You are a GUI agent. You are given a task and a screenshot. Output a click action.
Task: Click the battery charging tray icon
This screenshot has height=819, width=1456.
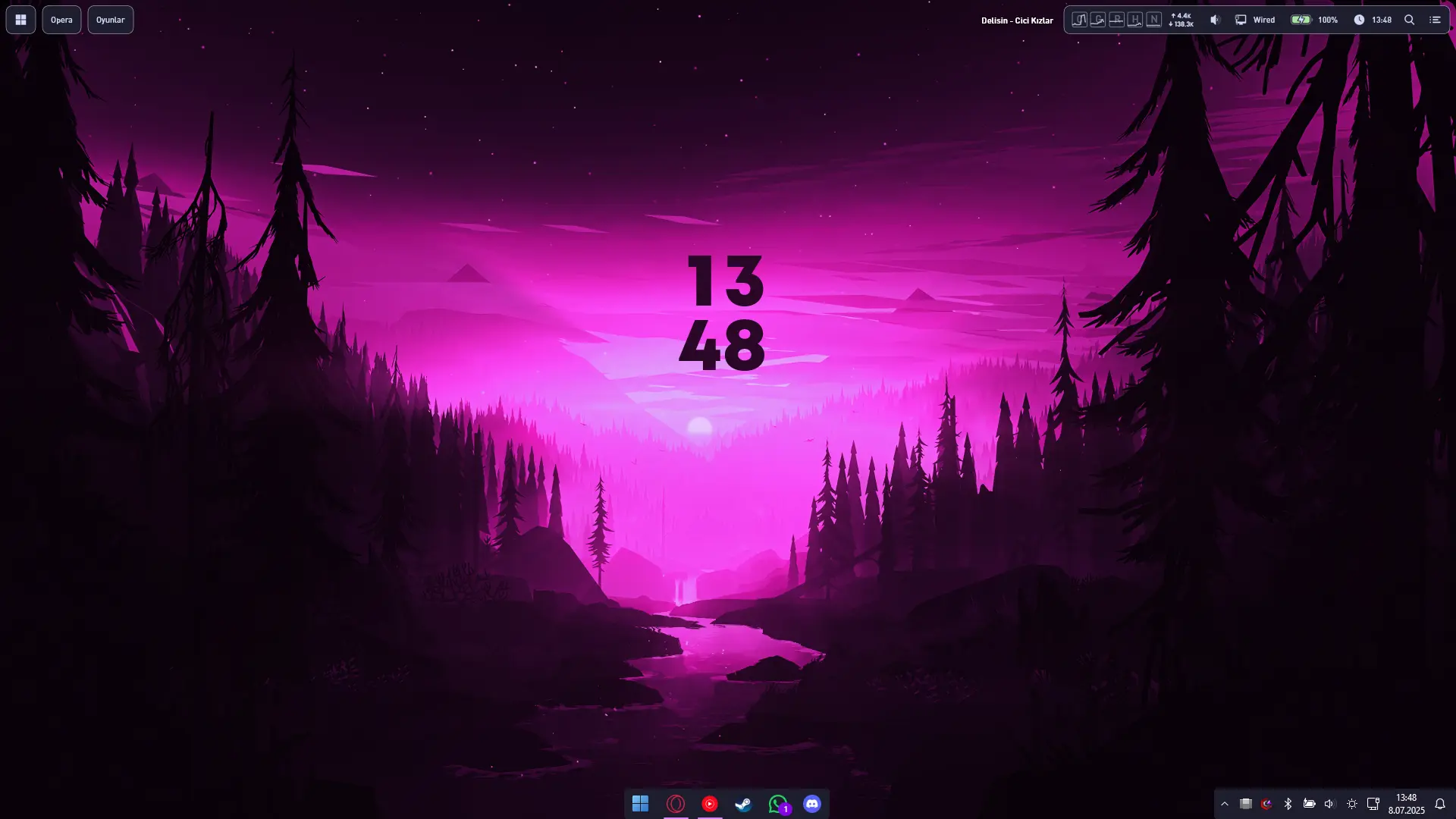point(1309,804)
